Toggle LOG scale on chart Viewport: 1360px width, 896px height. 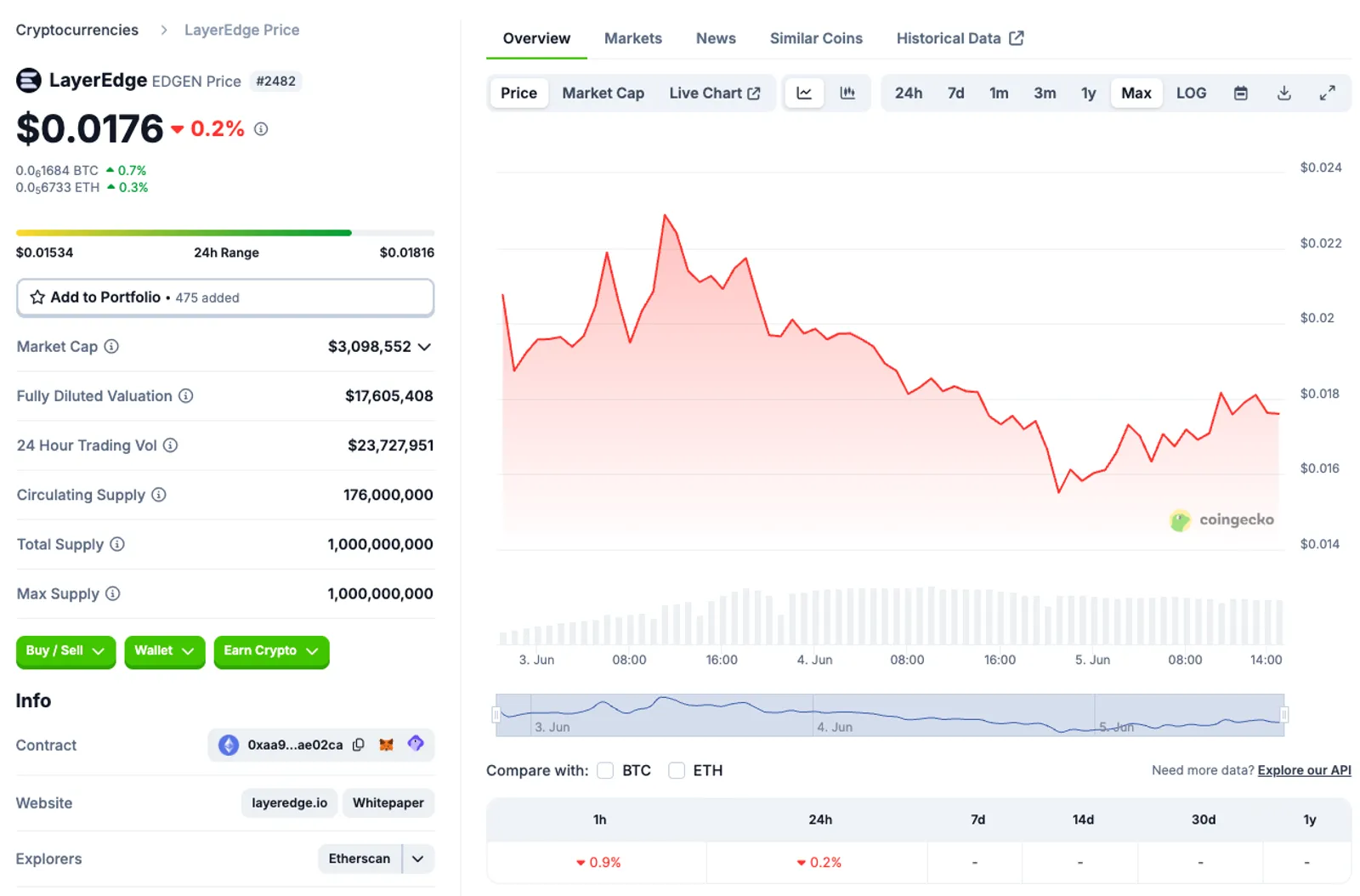tap(1191, 94)
